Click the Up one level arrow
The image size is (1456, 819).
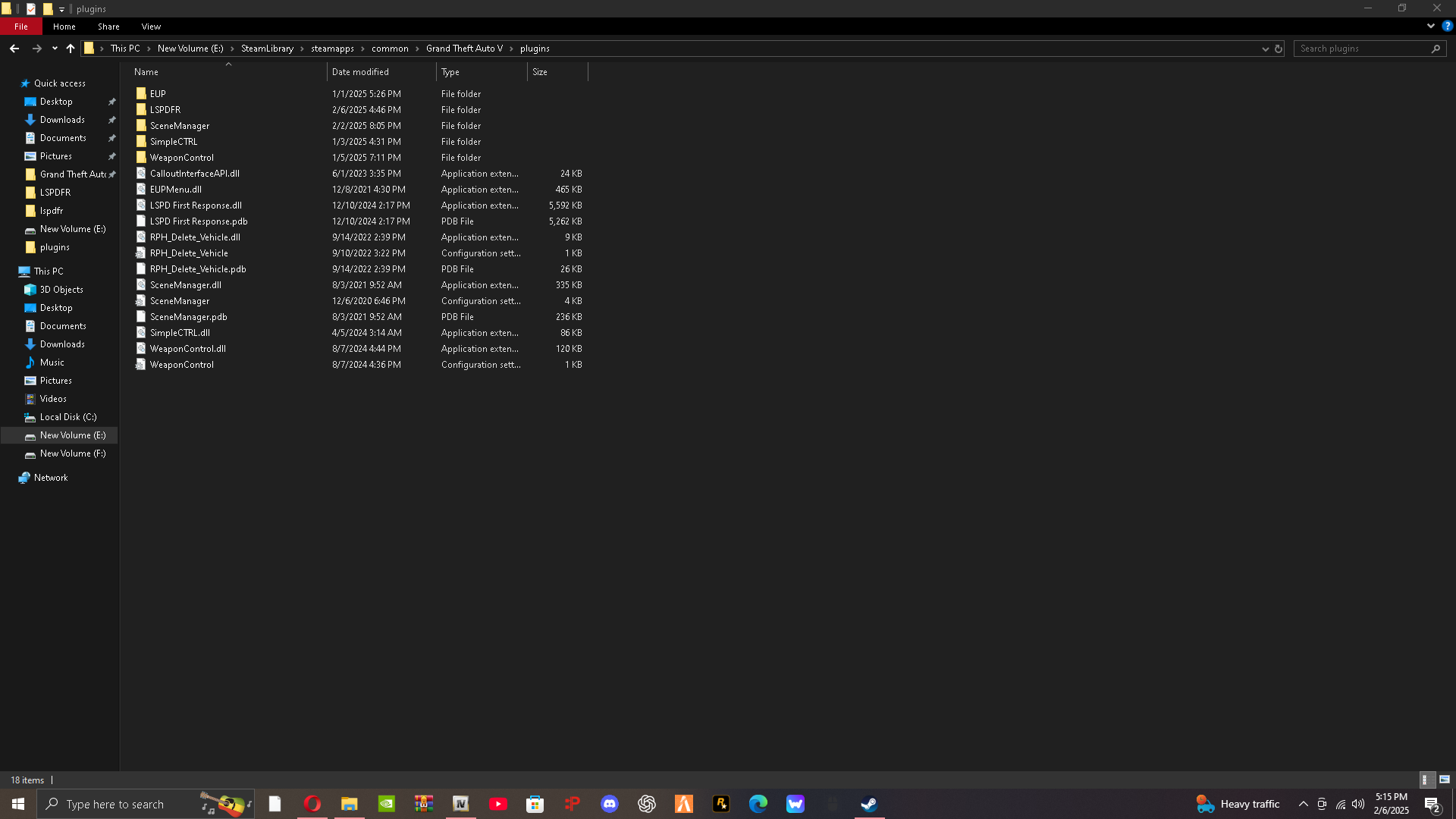71,49
